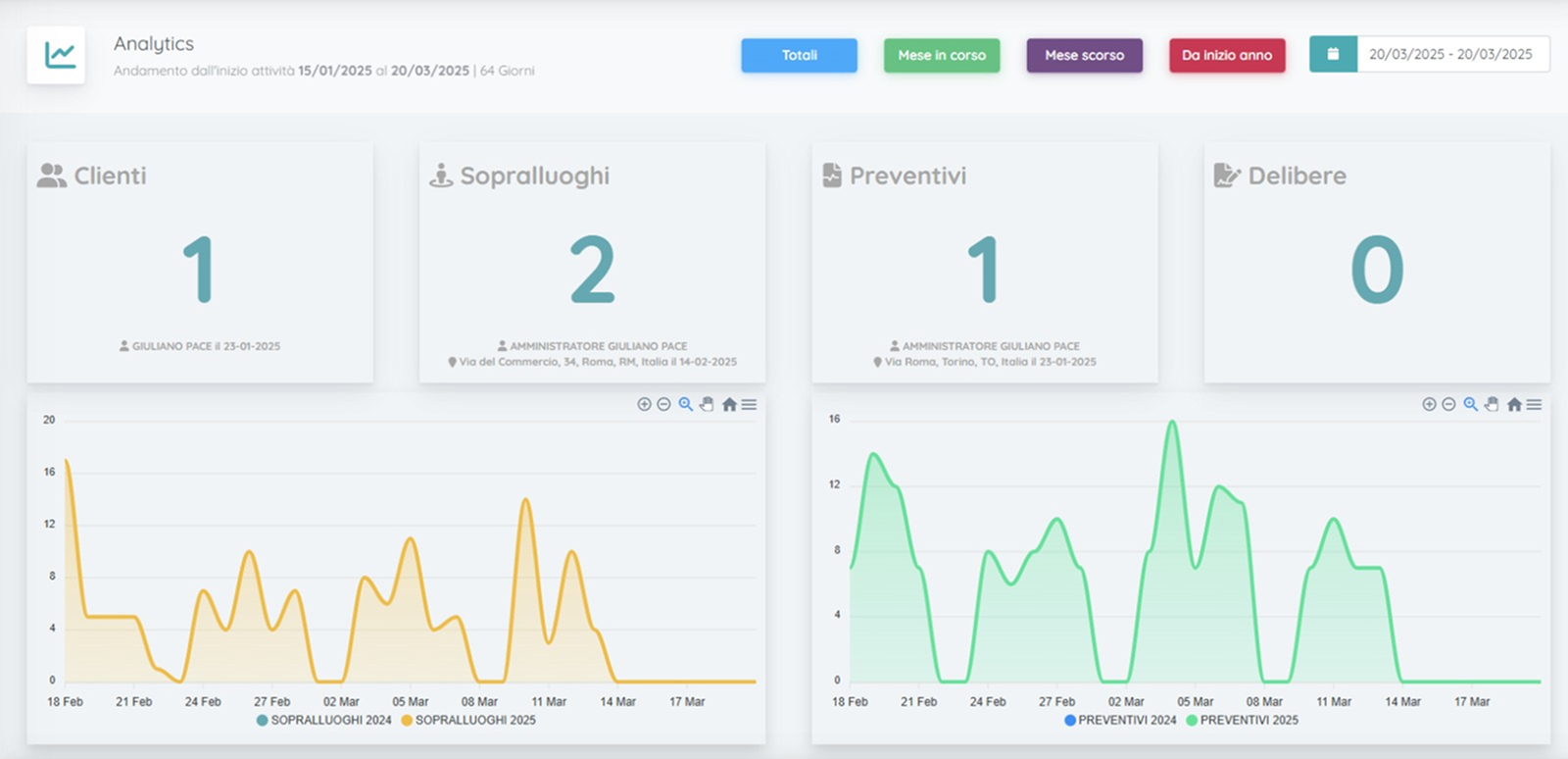Hide the PREVENTIVI 2025 series via legend
Screen dimensions: 1568x759
(1242, 720)
